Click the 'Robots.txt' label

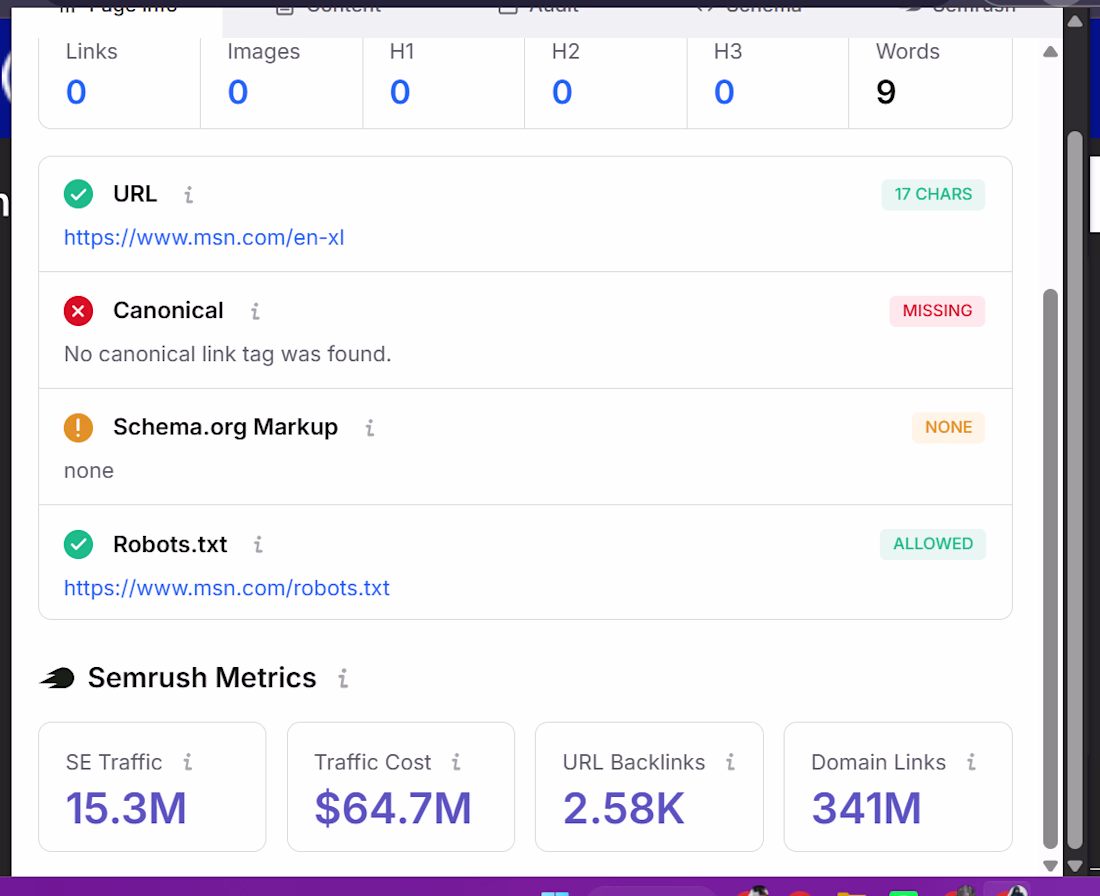170,544
